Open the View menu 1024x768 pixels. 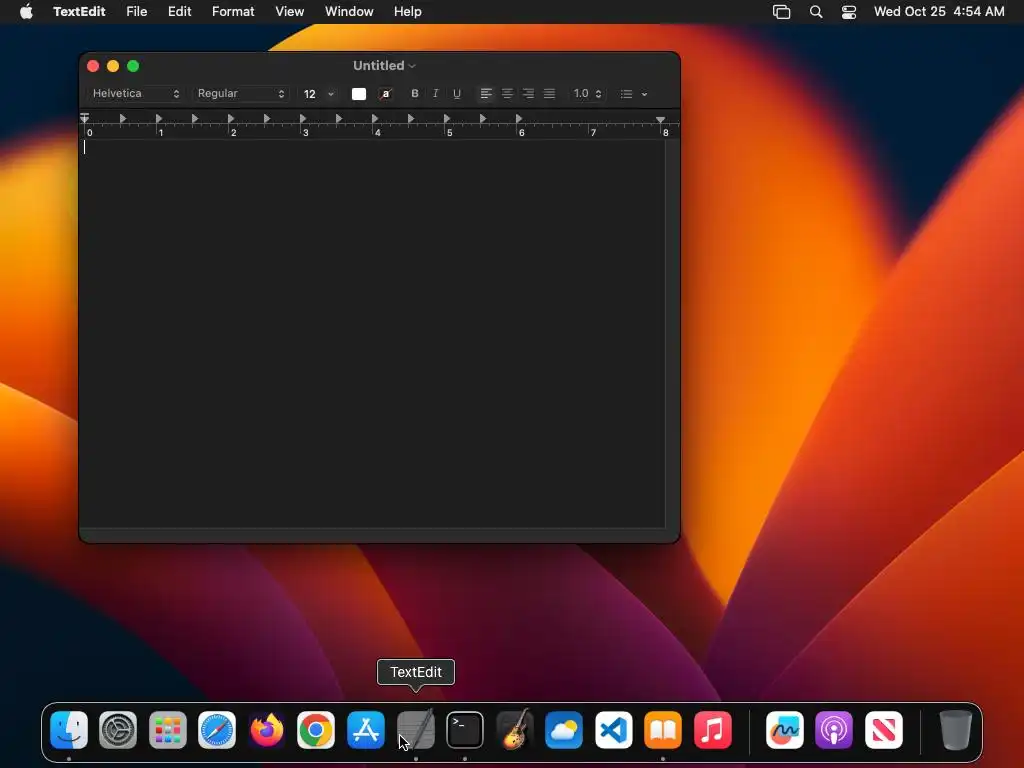click(289, 11)
